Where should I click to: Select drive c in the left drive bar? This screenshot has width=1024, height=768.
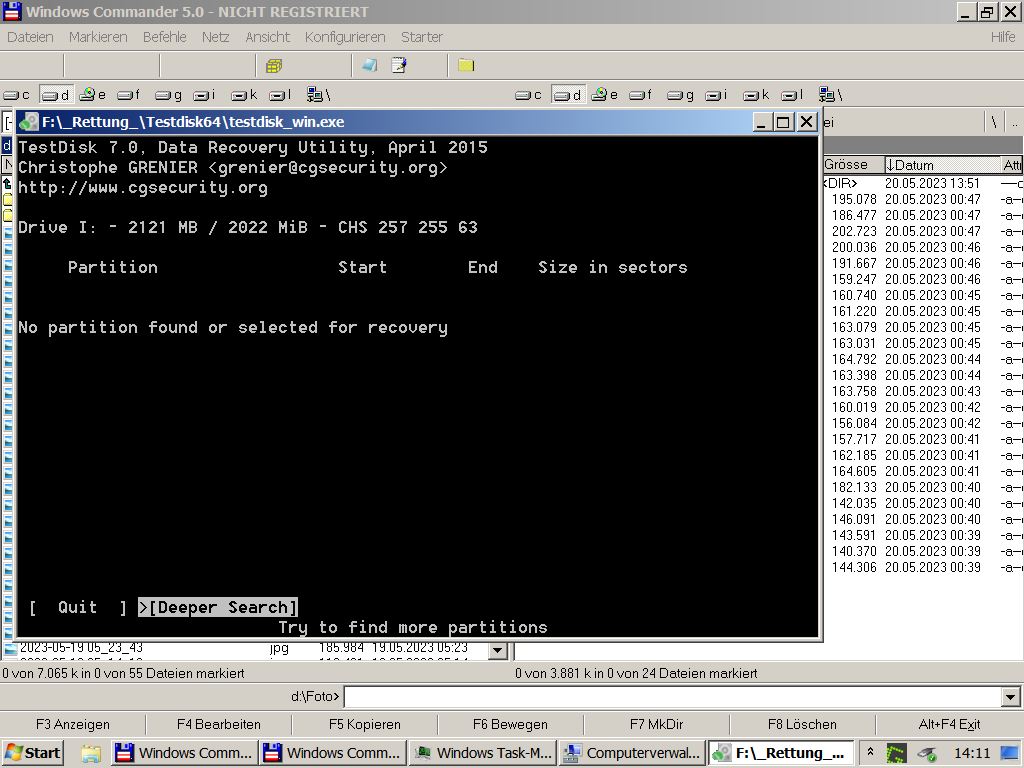point(17,95)
